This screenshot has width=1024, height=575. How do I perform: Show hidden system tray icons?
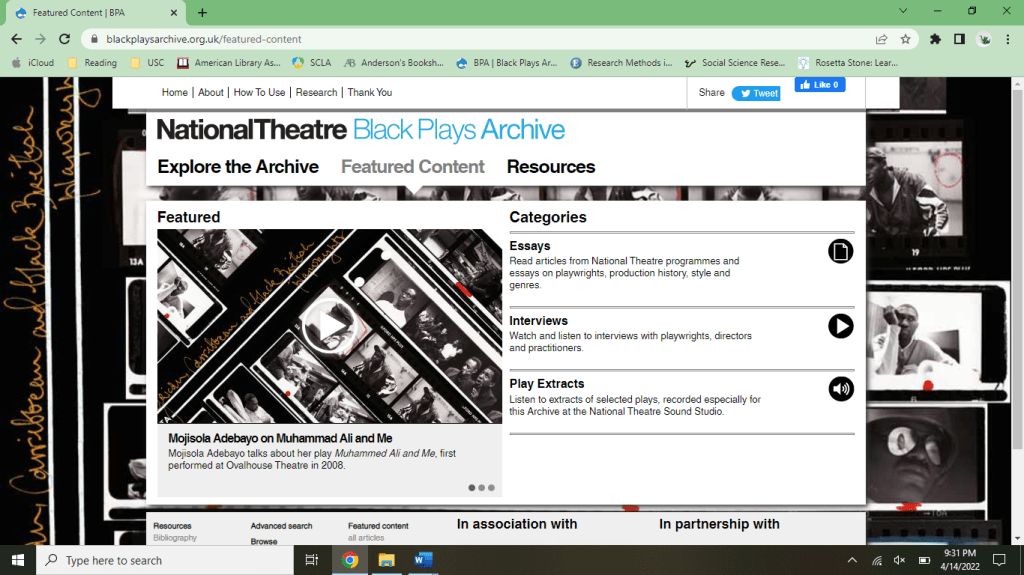tap(852, 560)
